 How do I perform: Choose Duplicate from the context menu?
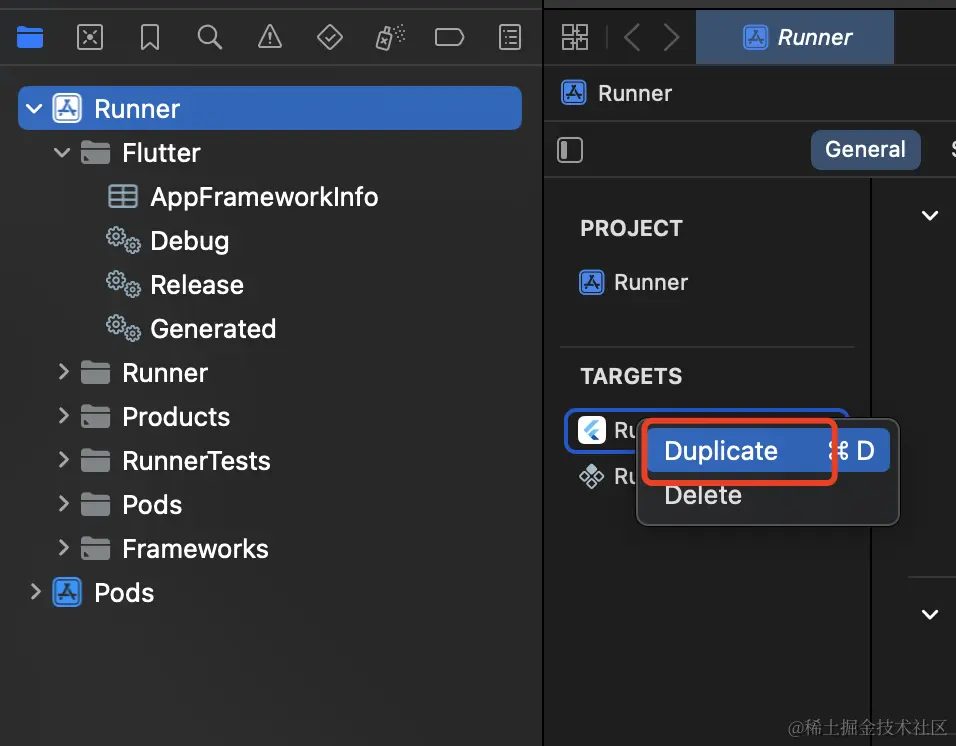[768, 451]
